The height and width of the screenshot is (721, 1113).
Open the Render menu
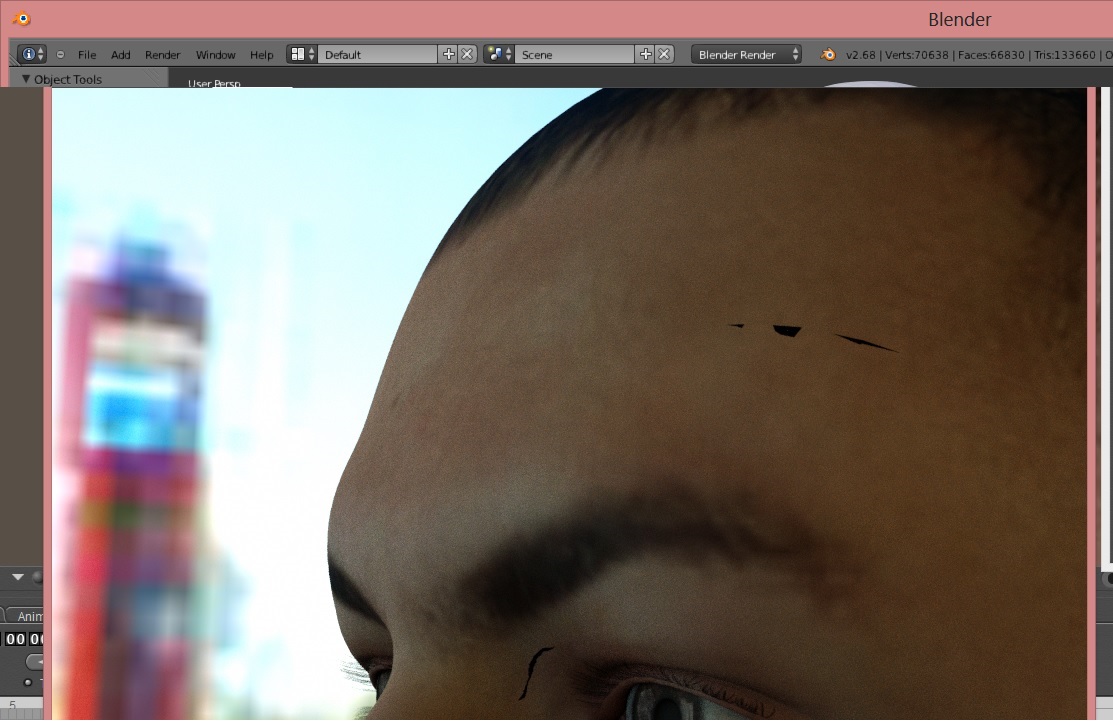[x=163, y=55]
